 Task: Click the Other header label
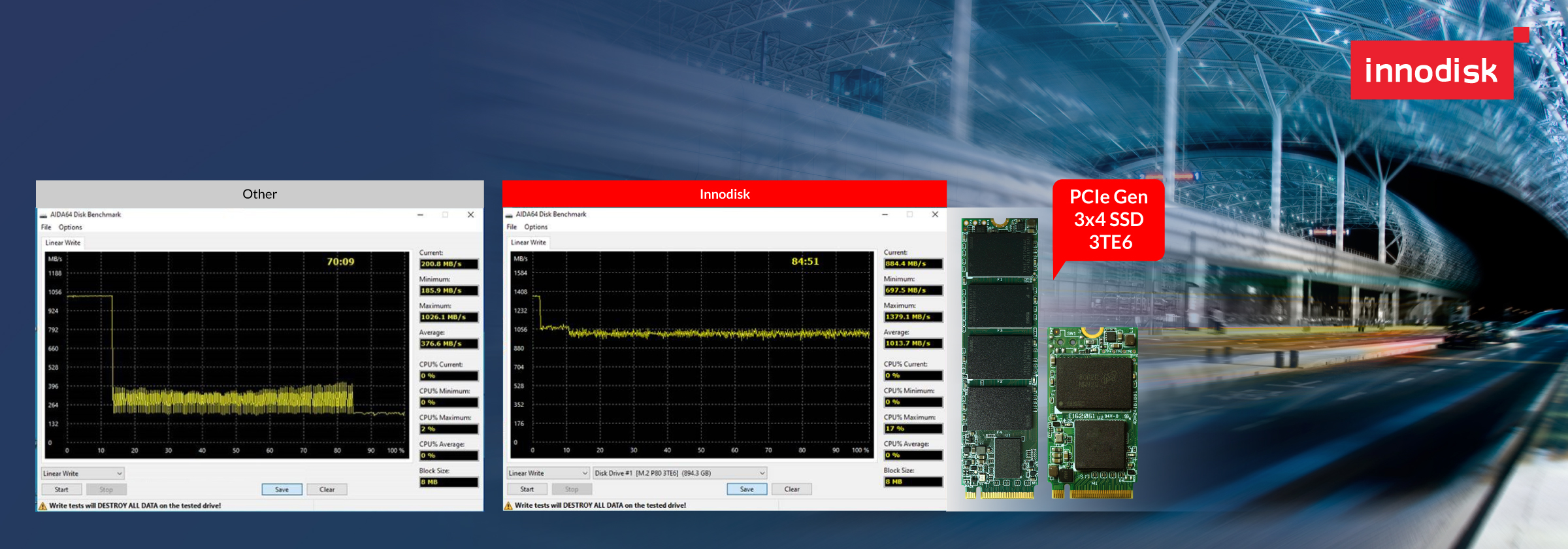(260, 194)
